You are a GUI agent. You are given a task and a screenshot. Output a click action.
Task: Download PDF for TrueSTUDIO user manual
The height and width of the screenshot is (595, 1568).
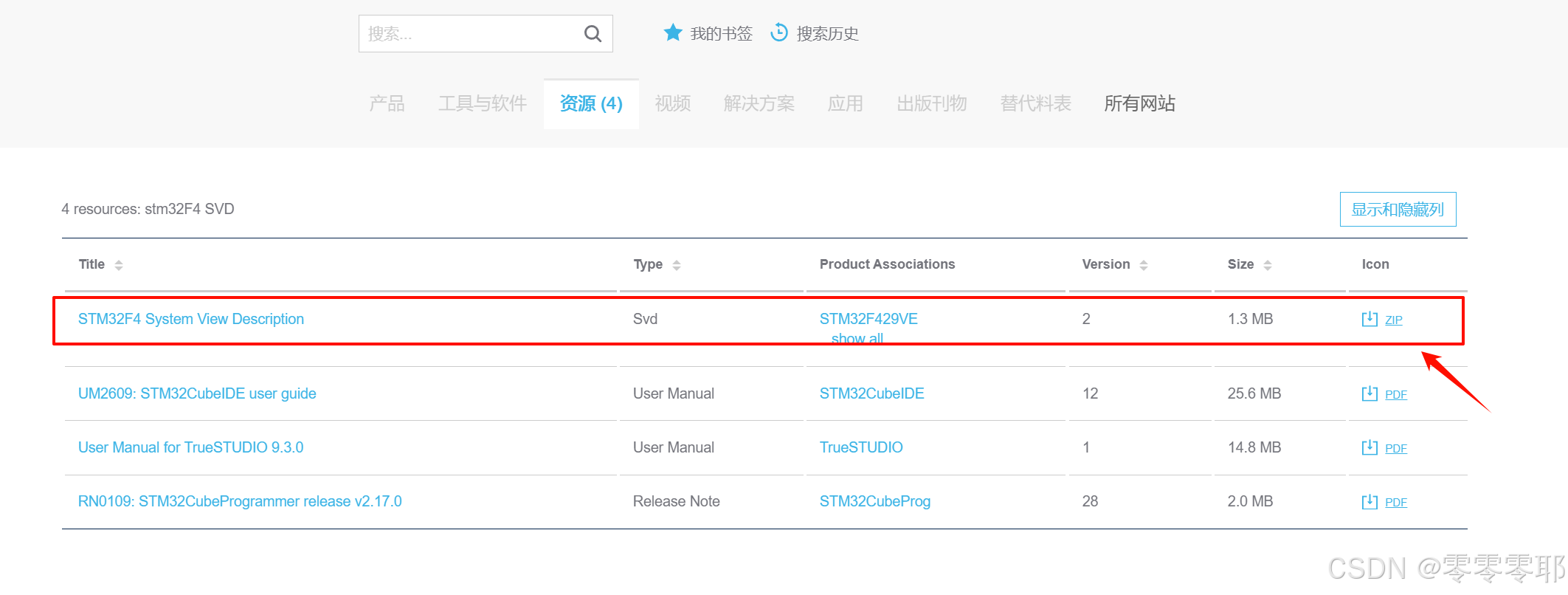(x=1396, y=448)
